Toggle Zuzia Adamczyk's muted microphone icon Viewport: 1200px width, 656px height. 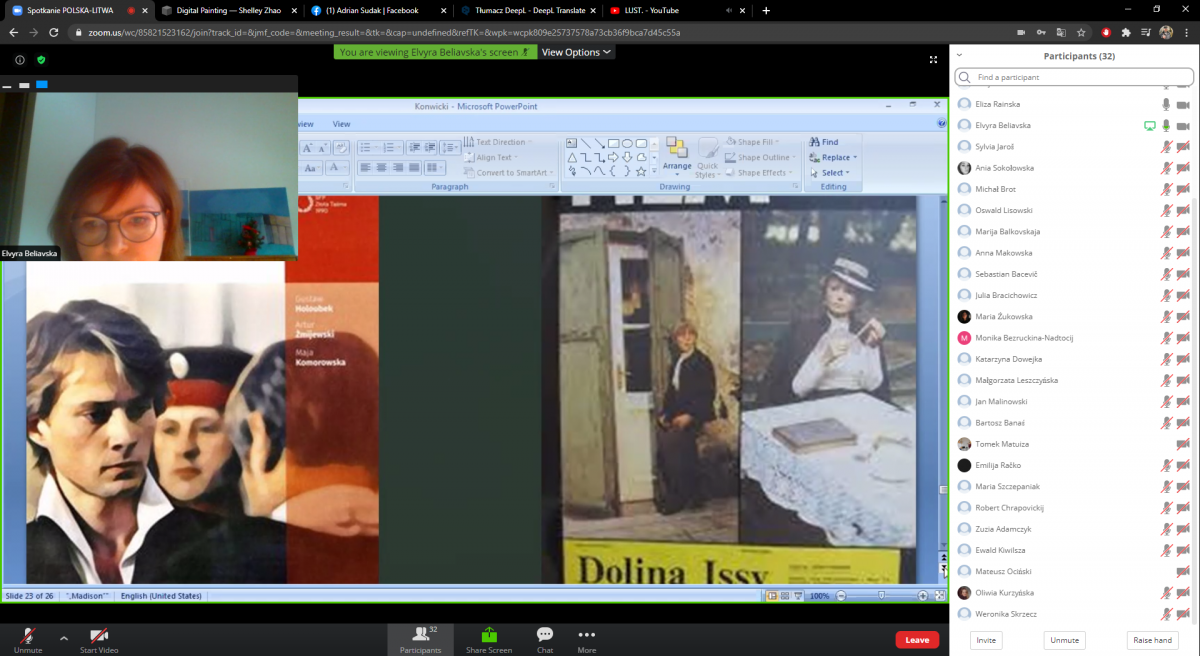1166,529
